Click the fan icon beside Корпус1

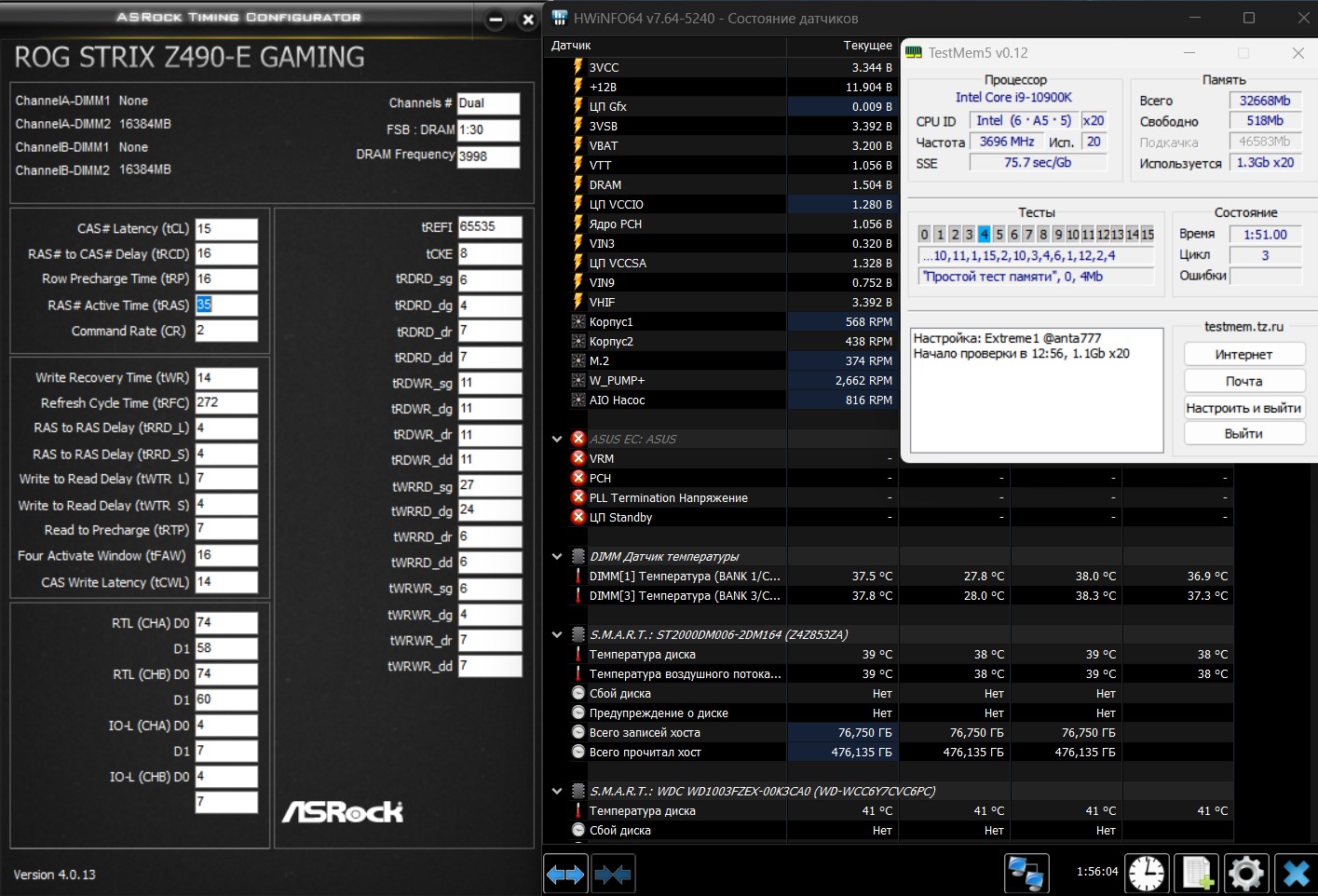coord(578,321)
